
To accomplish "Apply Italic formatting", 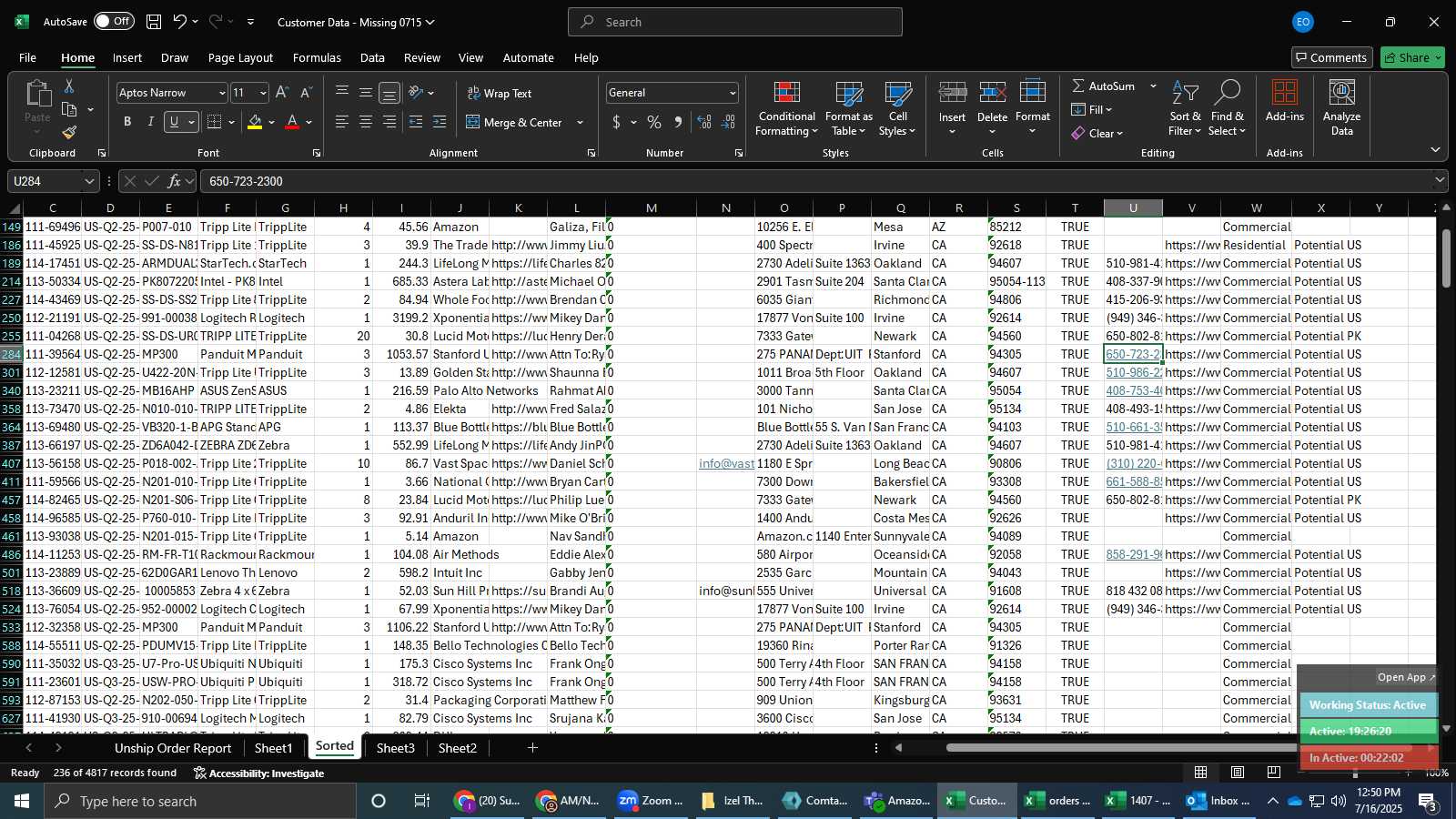I will coord(150,122).
